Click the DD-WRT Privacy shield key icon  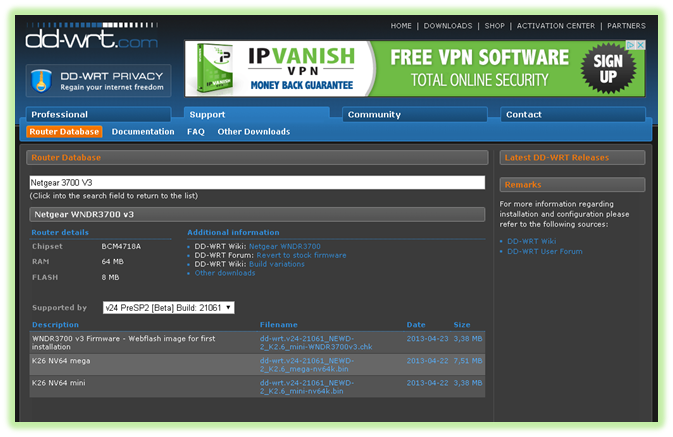(x=41, y=81)
